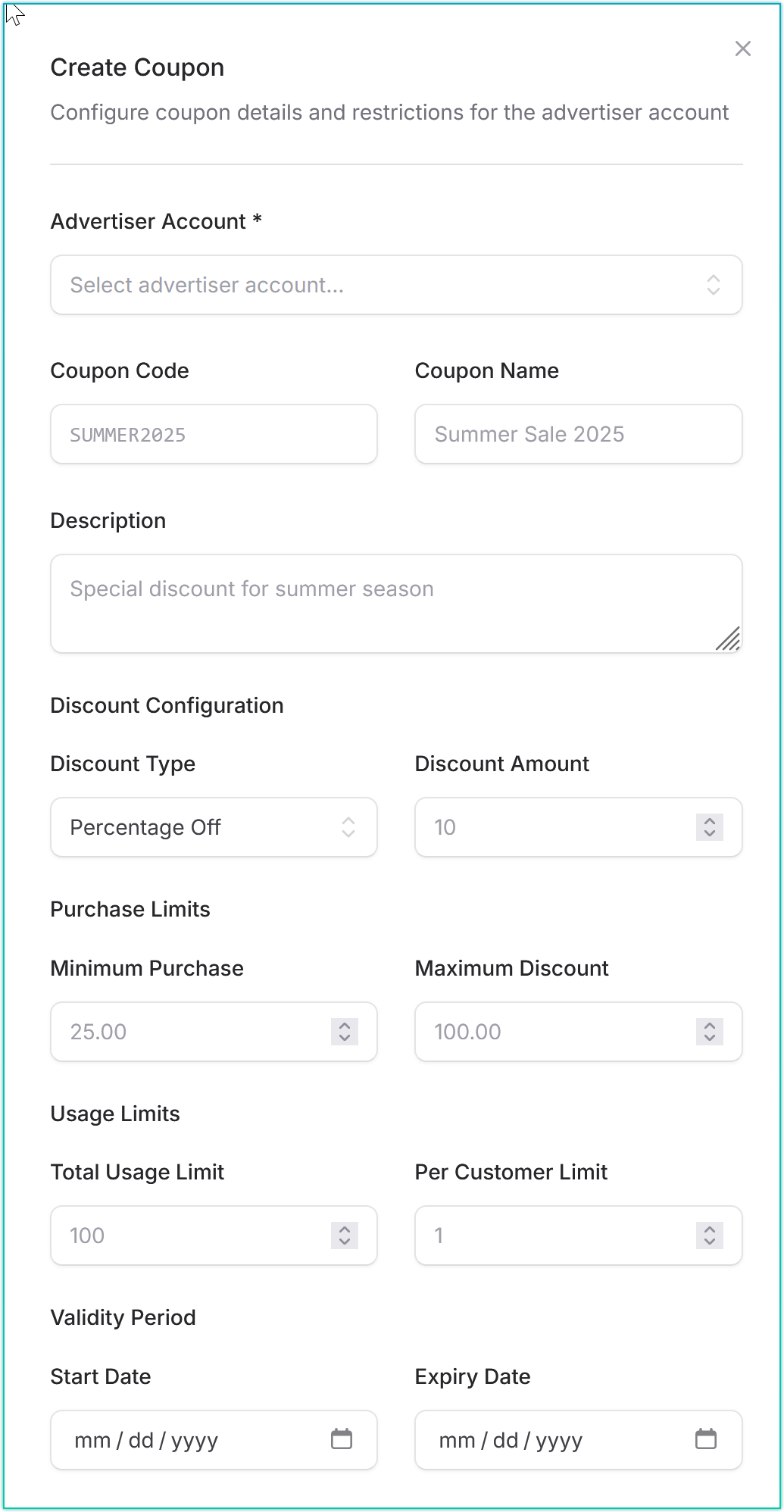Click the Maximum Discount stepper arrows

(x=709, y=1032)
